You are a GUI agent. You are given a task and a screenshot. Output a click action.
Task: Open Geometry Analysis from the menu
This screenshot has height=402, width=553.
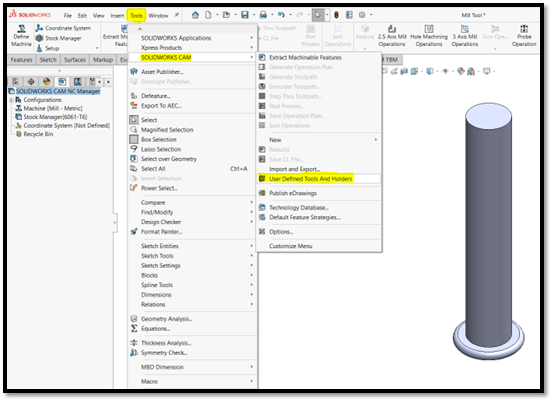(x=192, y=319)
